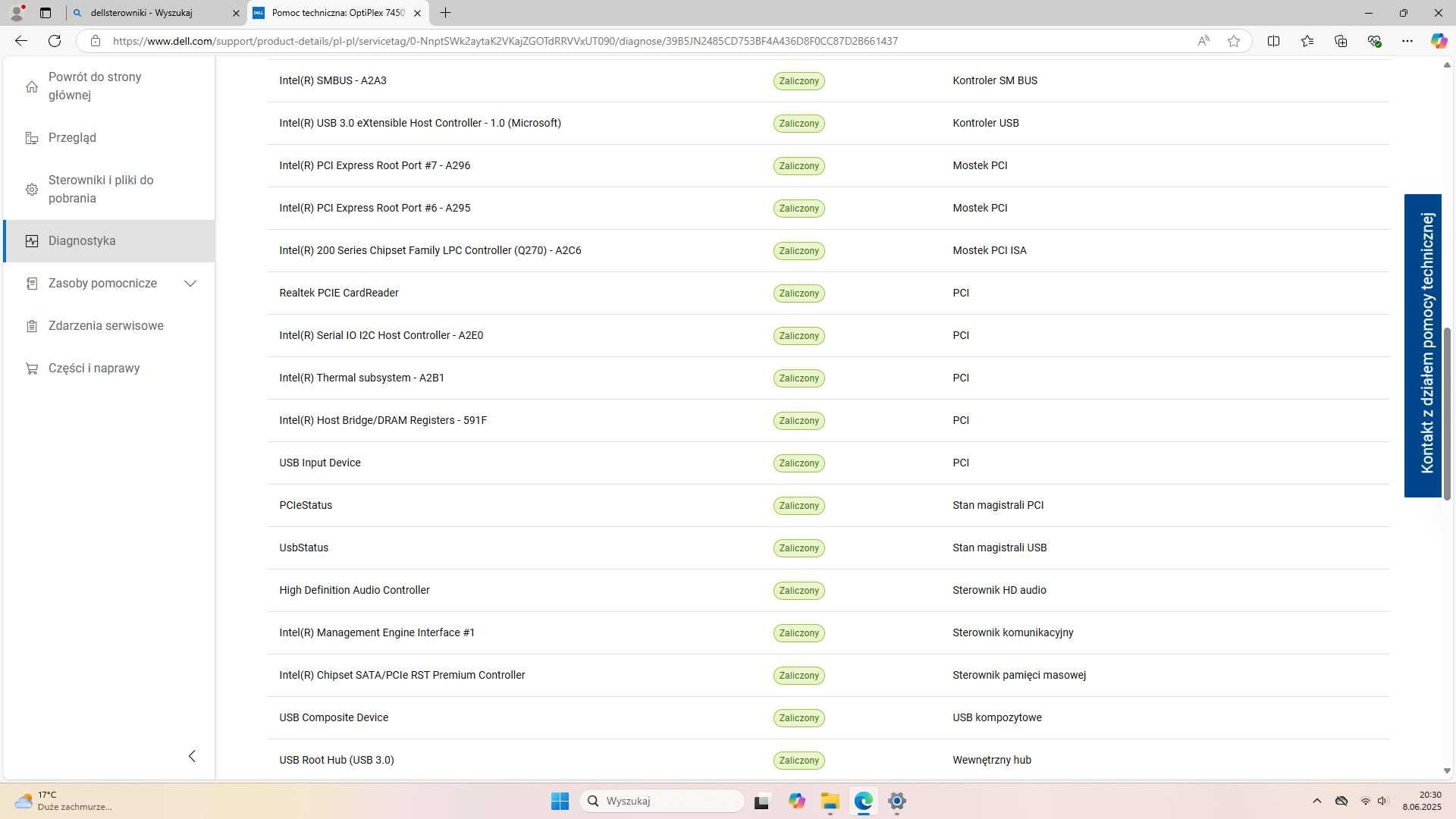Close the dellsterowniki search tab

236,13
